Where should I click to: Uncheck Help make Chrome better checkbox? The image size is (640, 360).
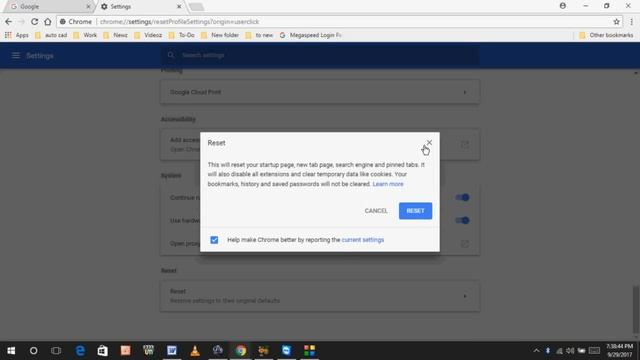(x=214, y=240)
